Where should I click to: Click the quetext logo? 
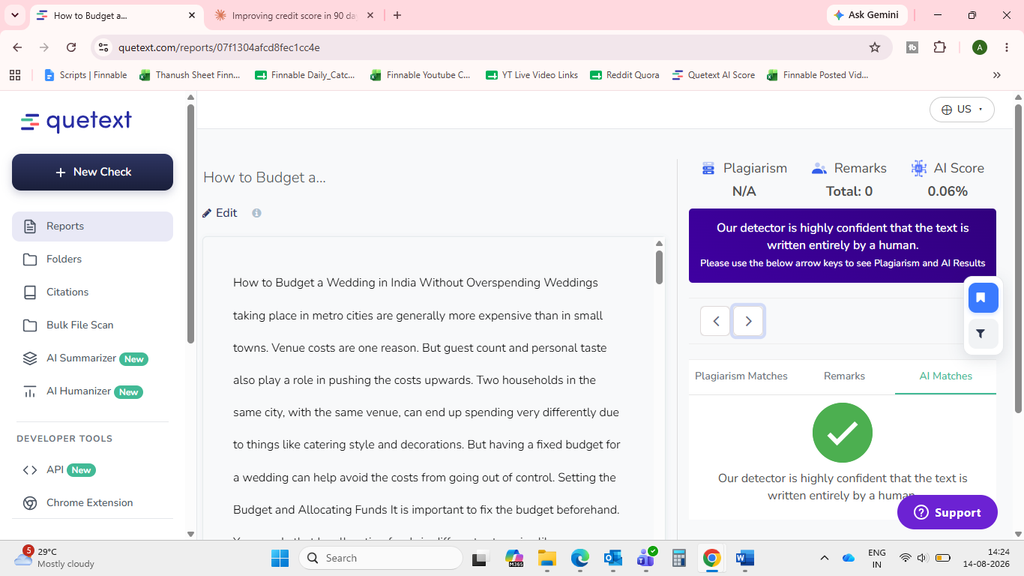coord(76,121)
